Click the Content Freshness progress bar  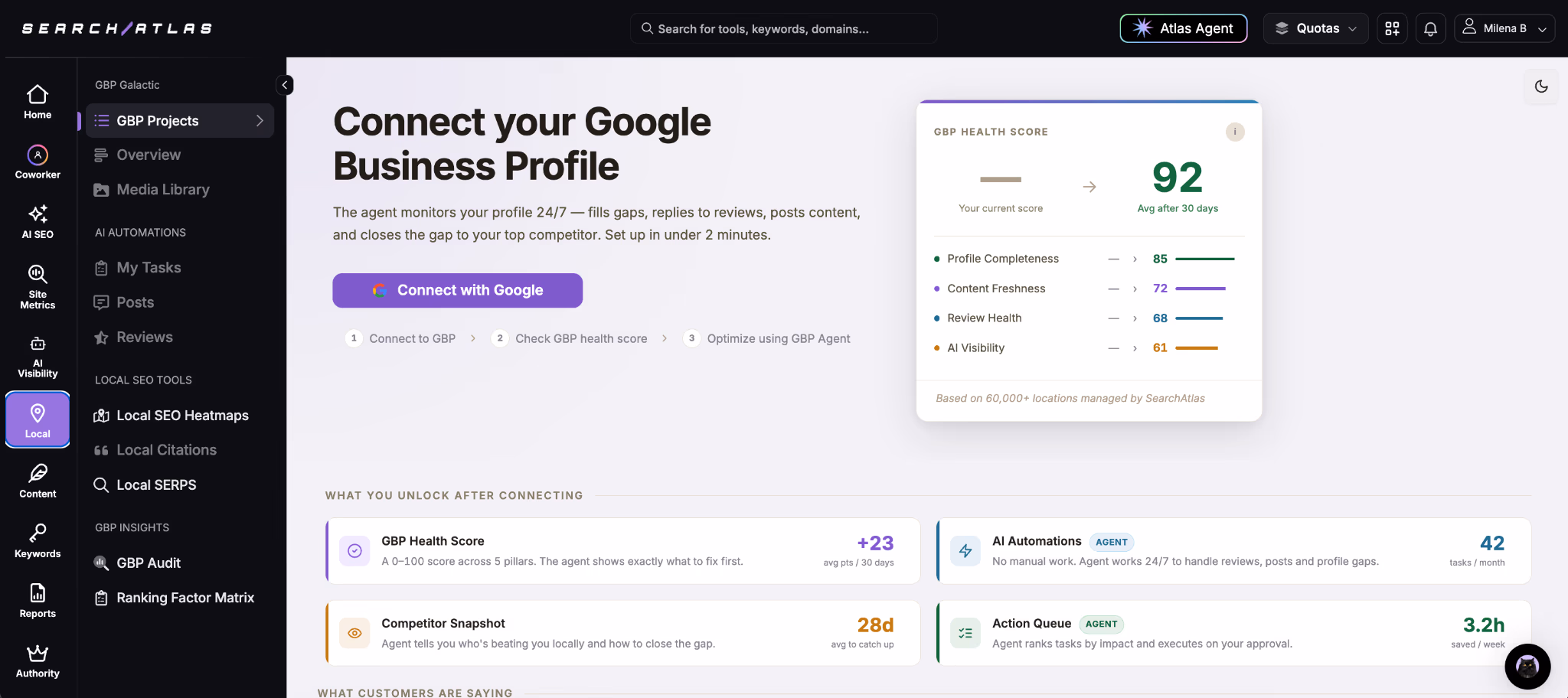coord(1200,289)
